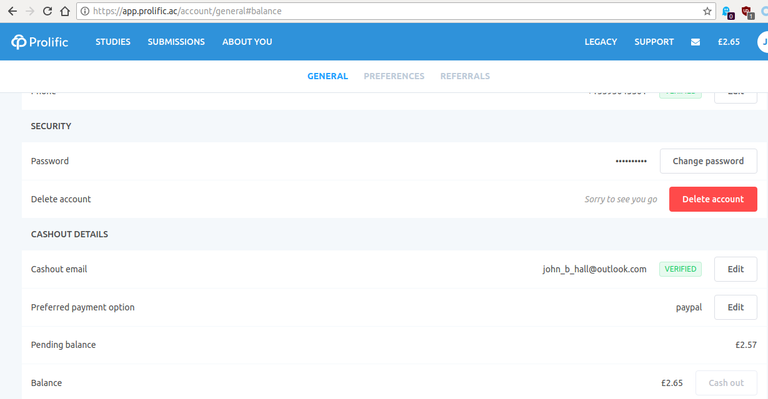768x399 pixels.
Task: Select the john_b_hall@outlook.com email text
Action: (595, 269)
